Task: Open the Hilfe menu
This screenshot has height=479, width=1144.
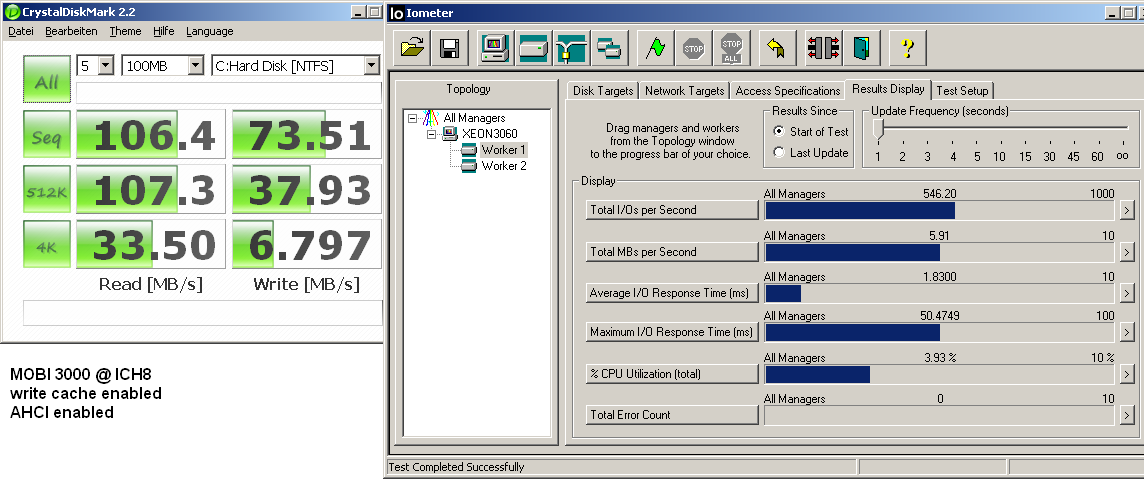Action: point(163,31)
